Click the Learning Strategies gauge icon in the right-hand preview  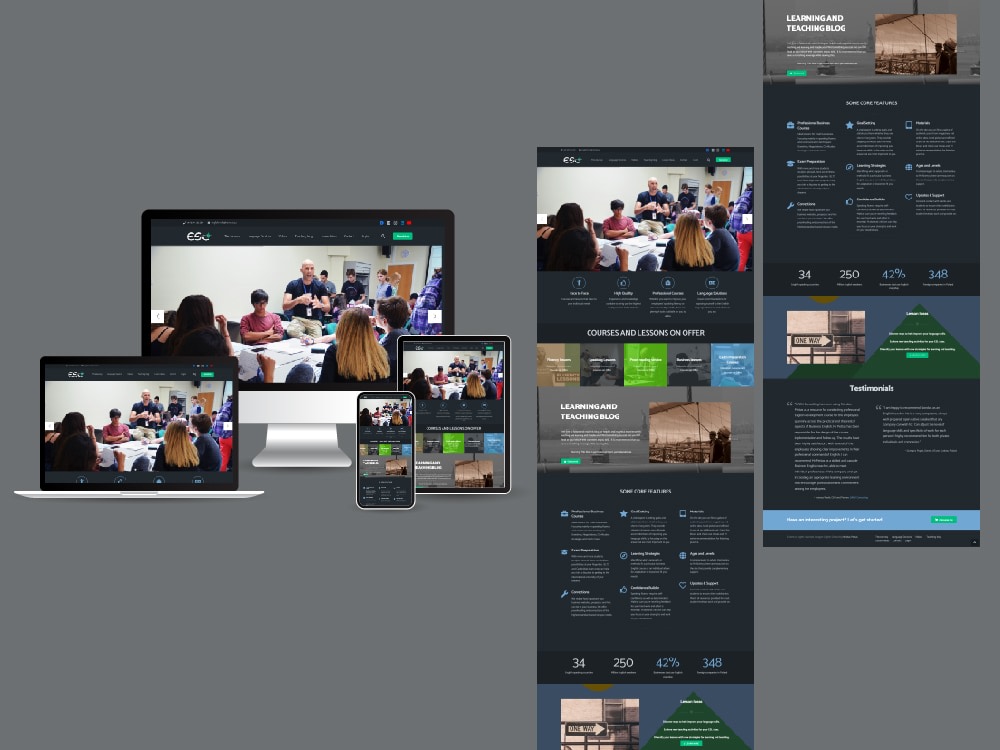[849, 167]
